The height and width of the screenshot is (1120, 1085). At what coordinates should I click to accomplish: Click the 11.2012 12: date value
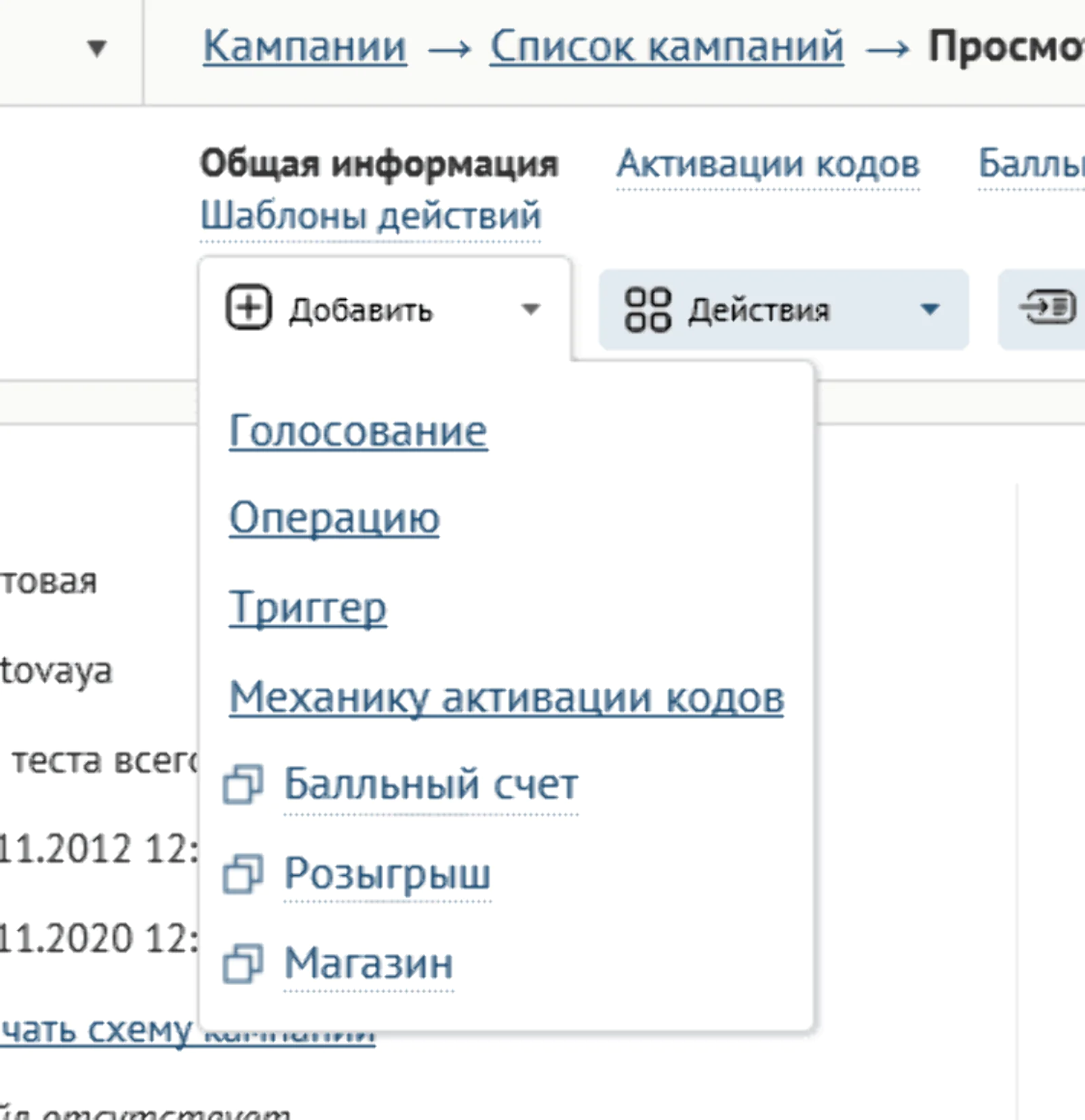point(99,848)
